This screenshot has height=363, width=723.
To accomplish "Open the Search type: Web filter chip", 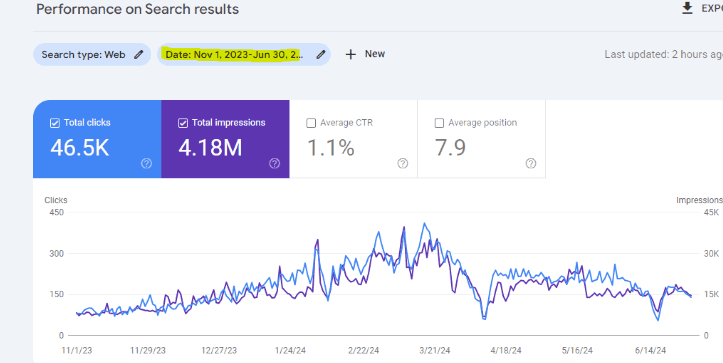I will coord(92,54).
